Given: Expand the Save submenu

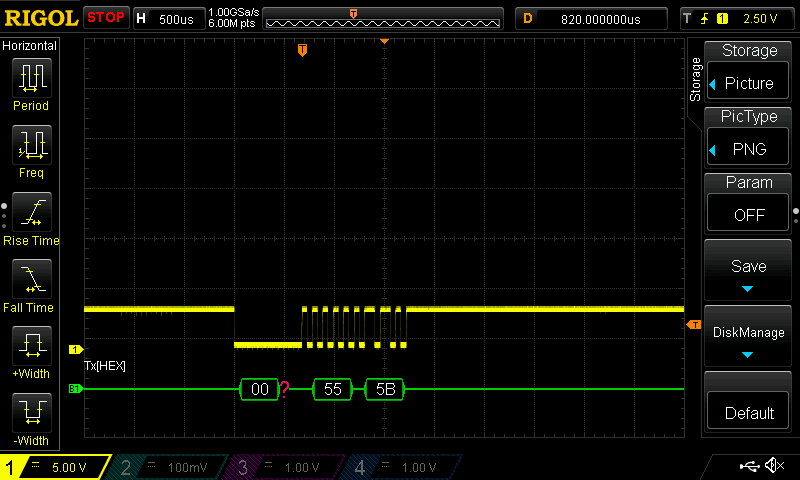Looking at the screenshot, I should click(748, 270).
